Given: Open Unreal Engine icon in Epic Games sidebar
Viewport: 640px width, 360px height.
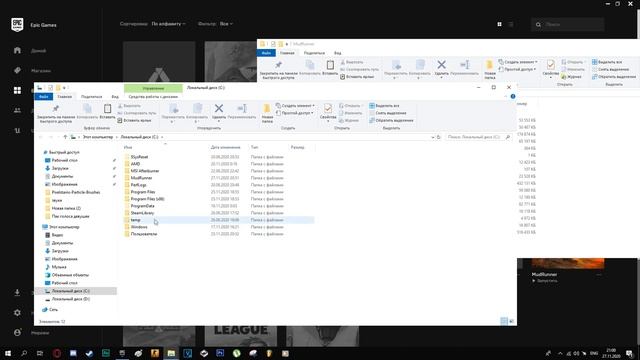Looking at the screenshot, I should (17, 130).
